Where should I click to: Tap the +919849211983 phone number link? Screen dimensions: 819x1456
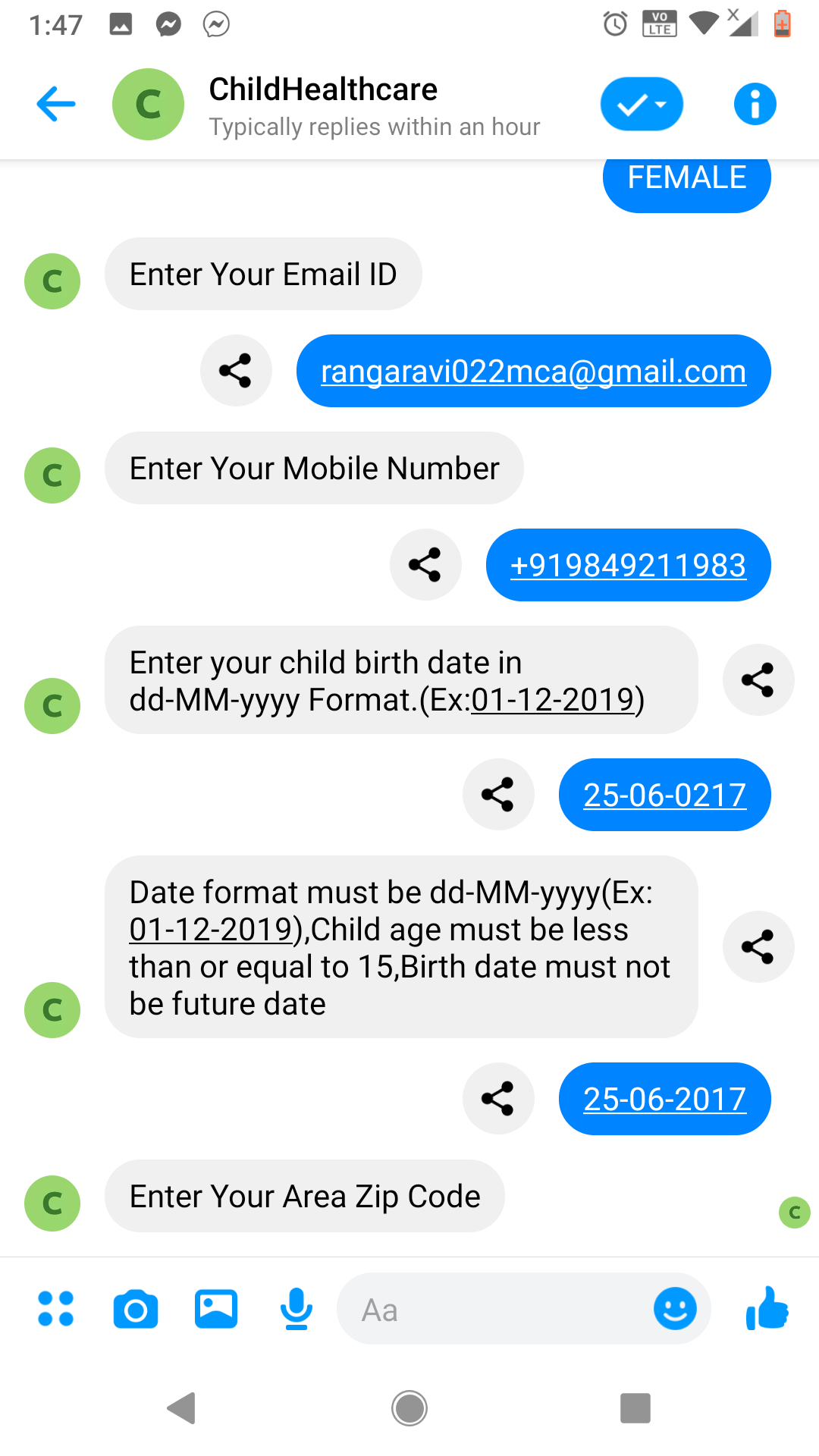(x=628, y=566)
